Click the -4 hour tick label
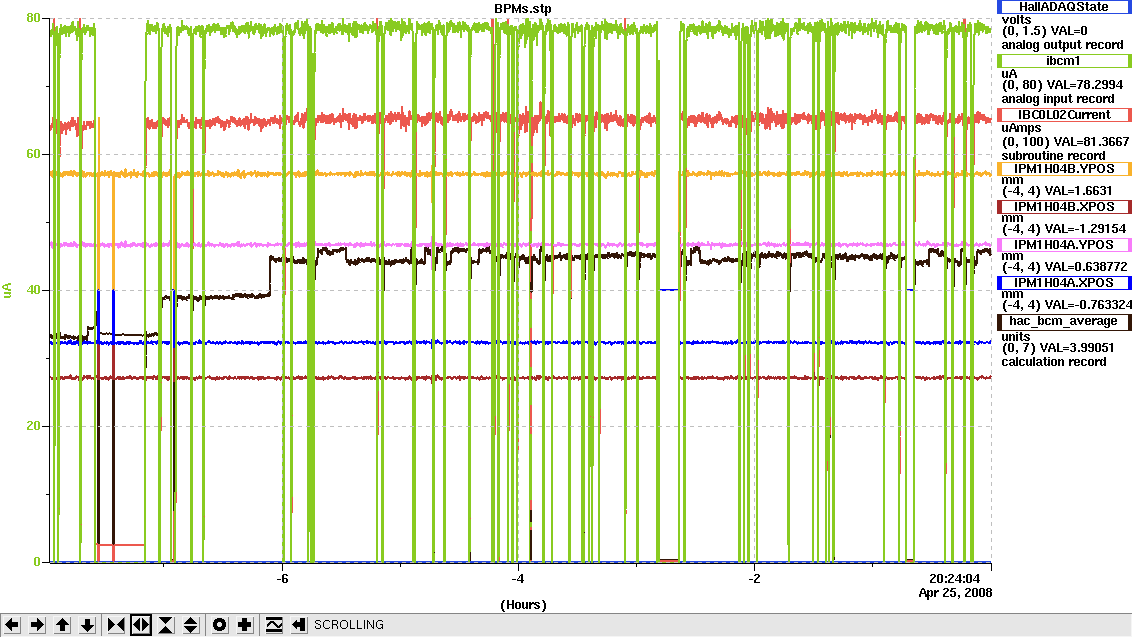 (518, 578)
